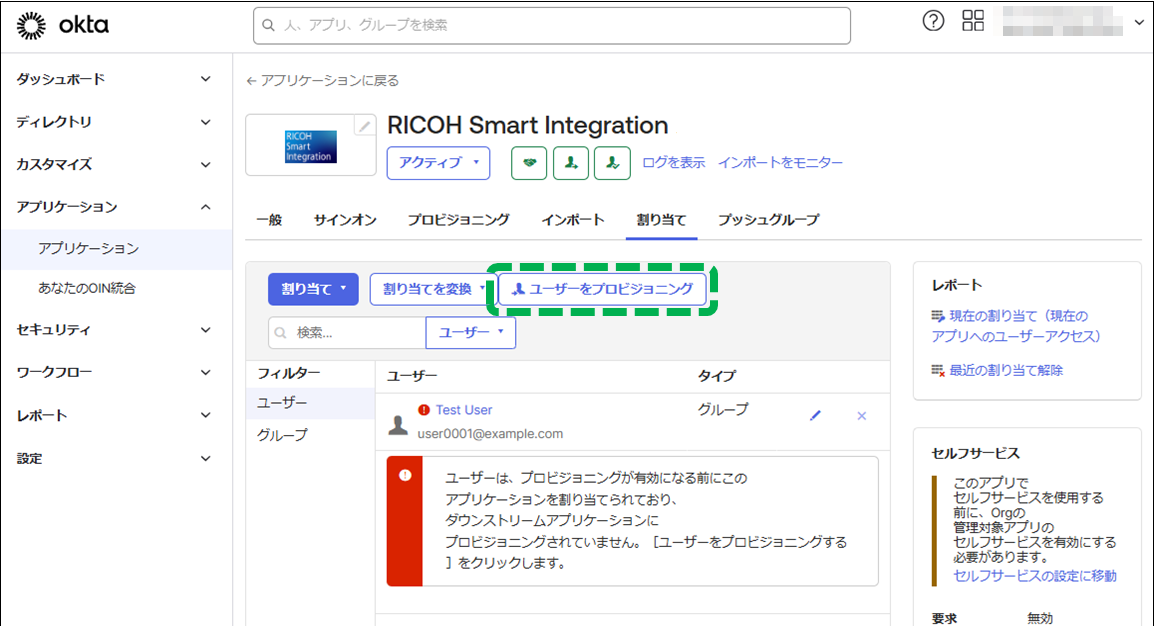Image resolution: width=1154 pixels, height=626 pixels.
Task: Open the apps grid icon
Action: click(973, 21)
